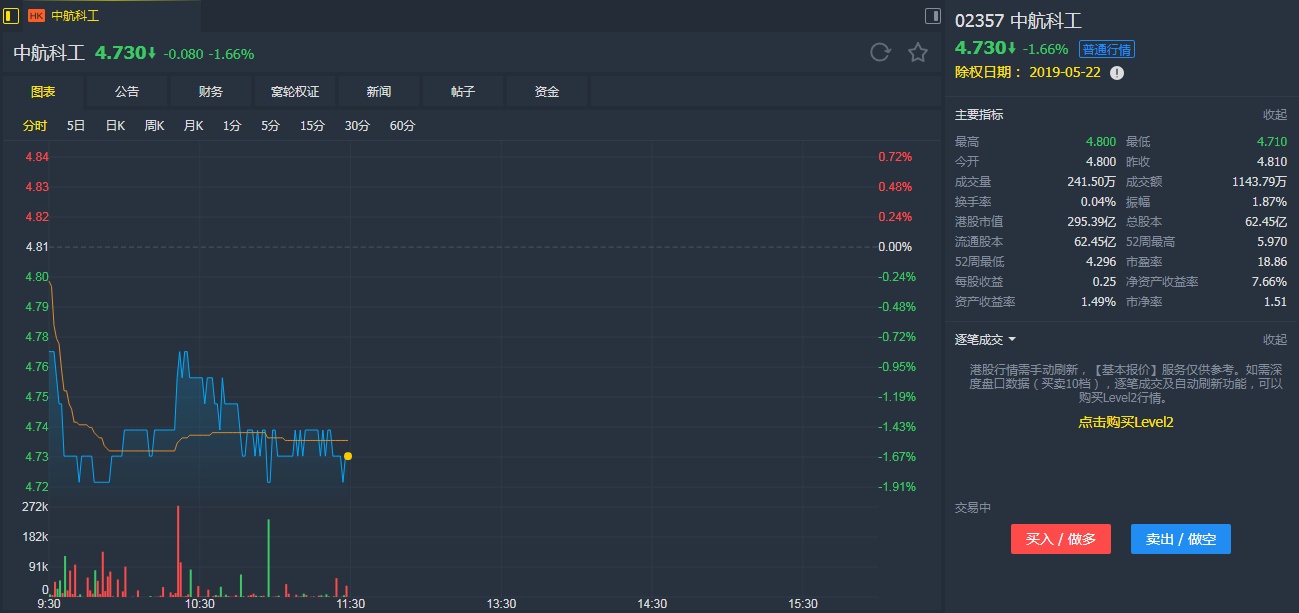
Task: Switch chart to 5日 view
Action: 76,126
